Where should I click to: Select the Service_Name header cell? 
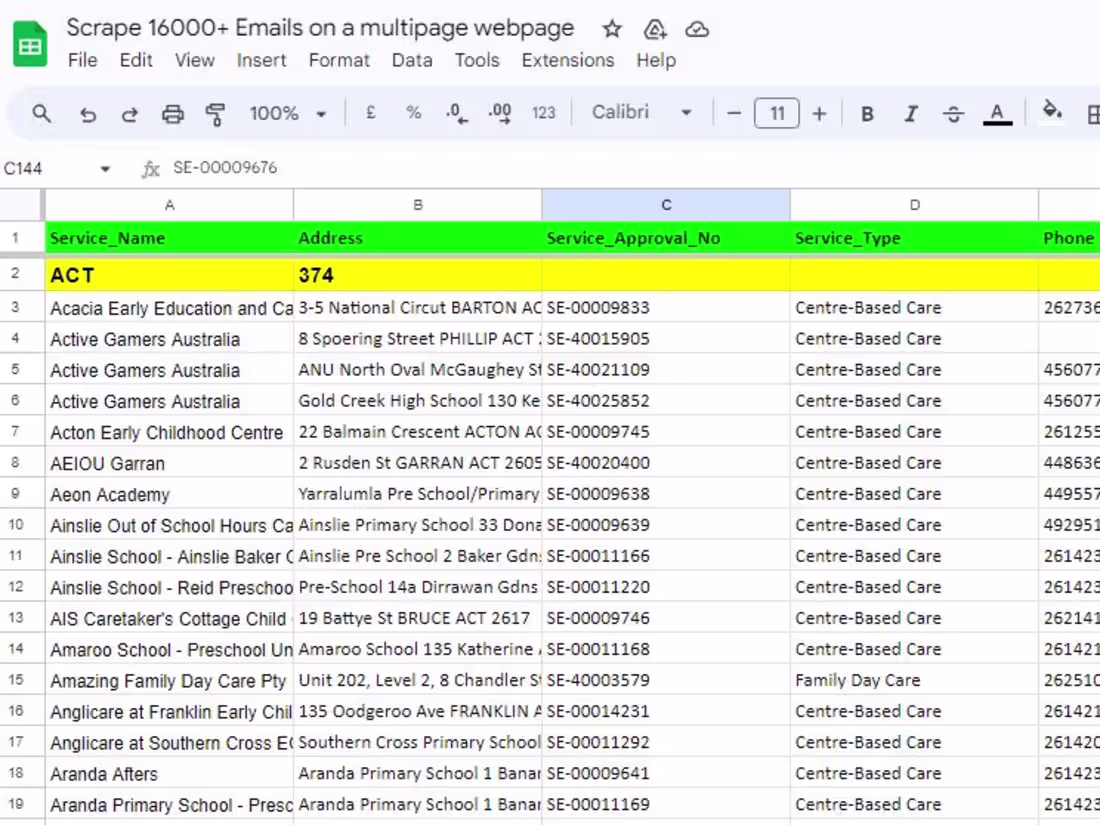tap(169, 238)
